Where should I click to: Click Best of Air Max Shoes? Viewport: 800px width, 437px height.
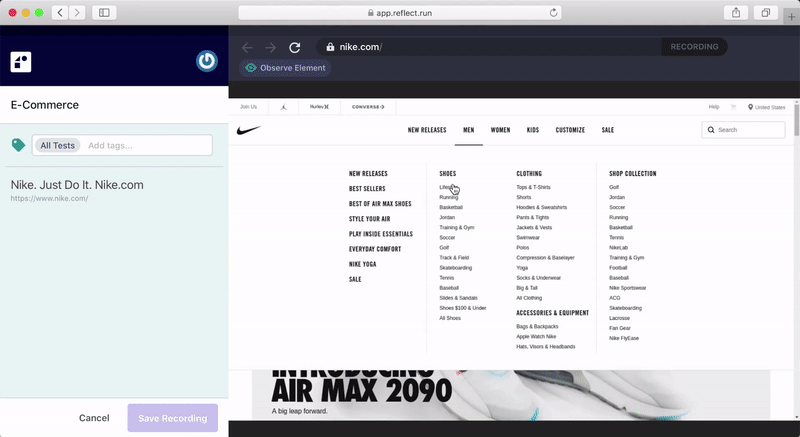coord(380,204)
